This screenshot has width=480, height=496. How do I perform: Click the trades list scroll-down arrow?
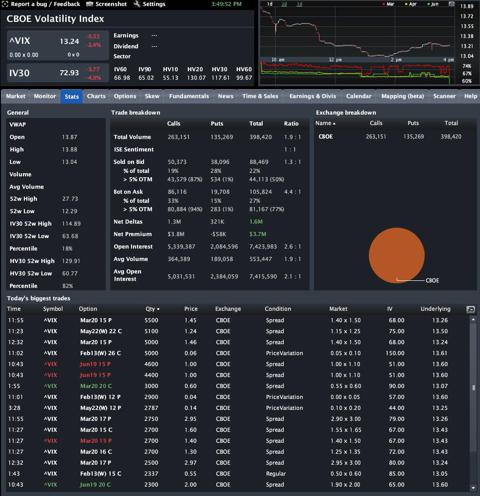pos(473,488)
